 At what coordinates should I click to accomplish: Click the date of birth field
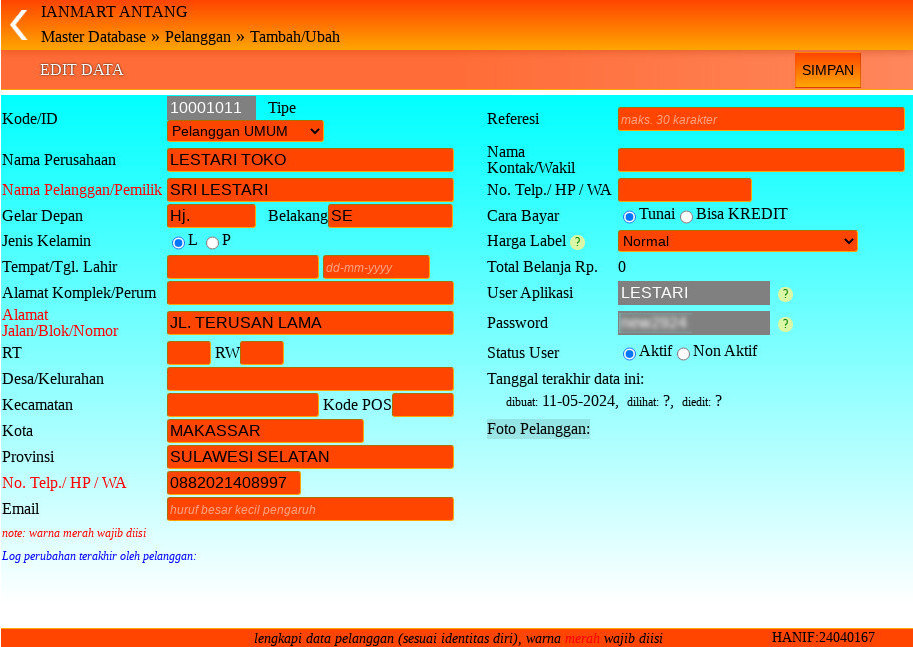pos(376,267)
